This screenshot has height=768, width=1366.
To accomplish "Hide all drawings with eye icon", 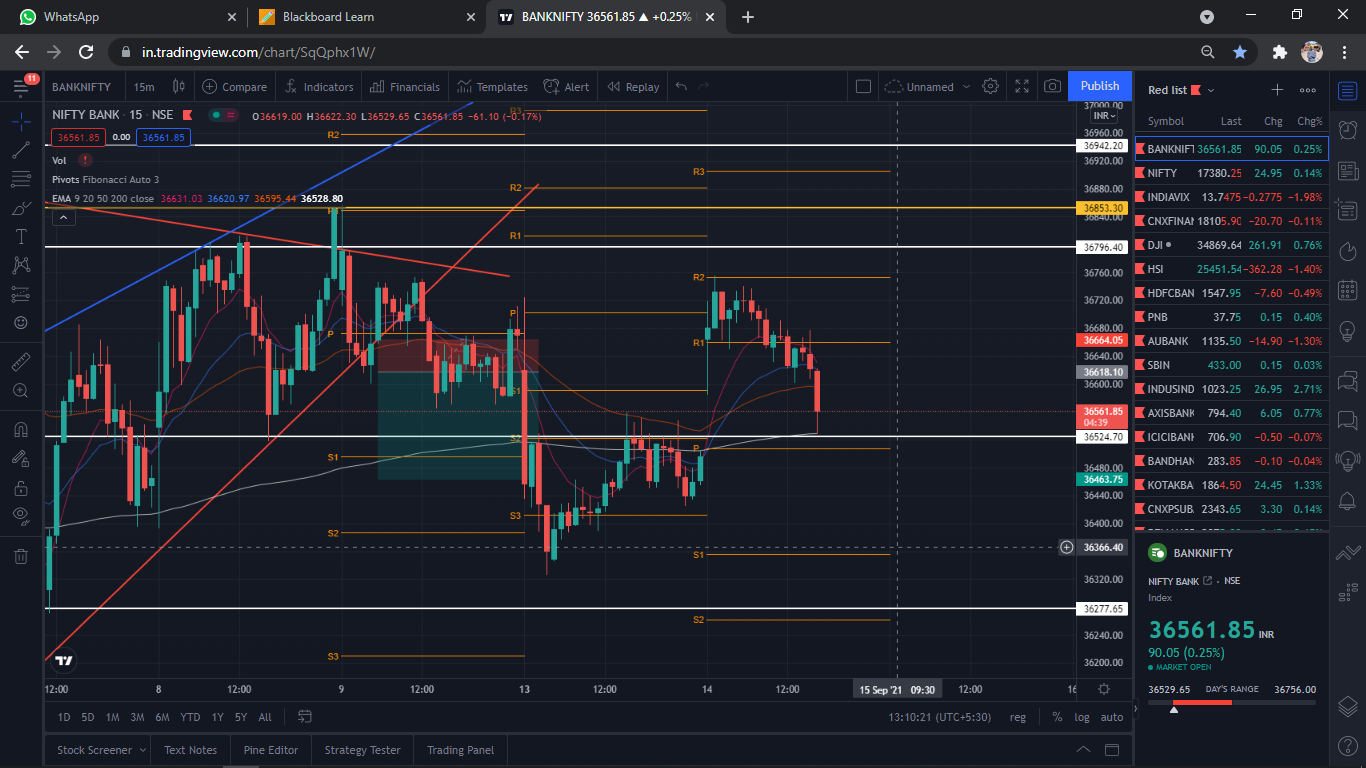I will point(21,516).
